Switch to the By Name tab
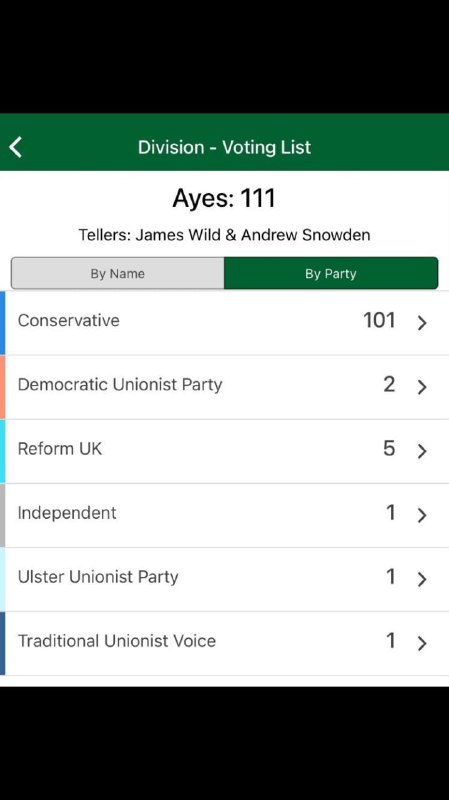 [118, 273]
